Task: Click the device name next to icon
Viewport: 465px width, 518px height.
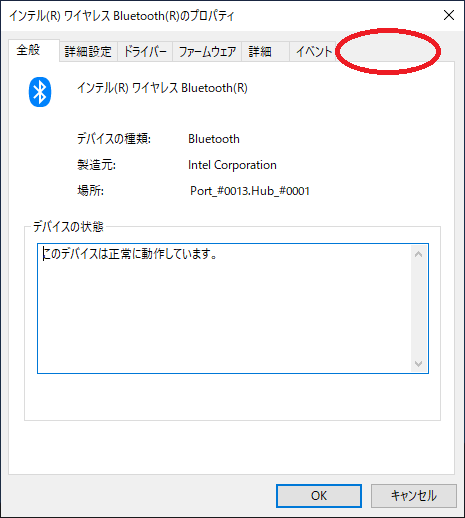Action: 162,88
